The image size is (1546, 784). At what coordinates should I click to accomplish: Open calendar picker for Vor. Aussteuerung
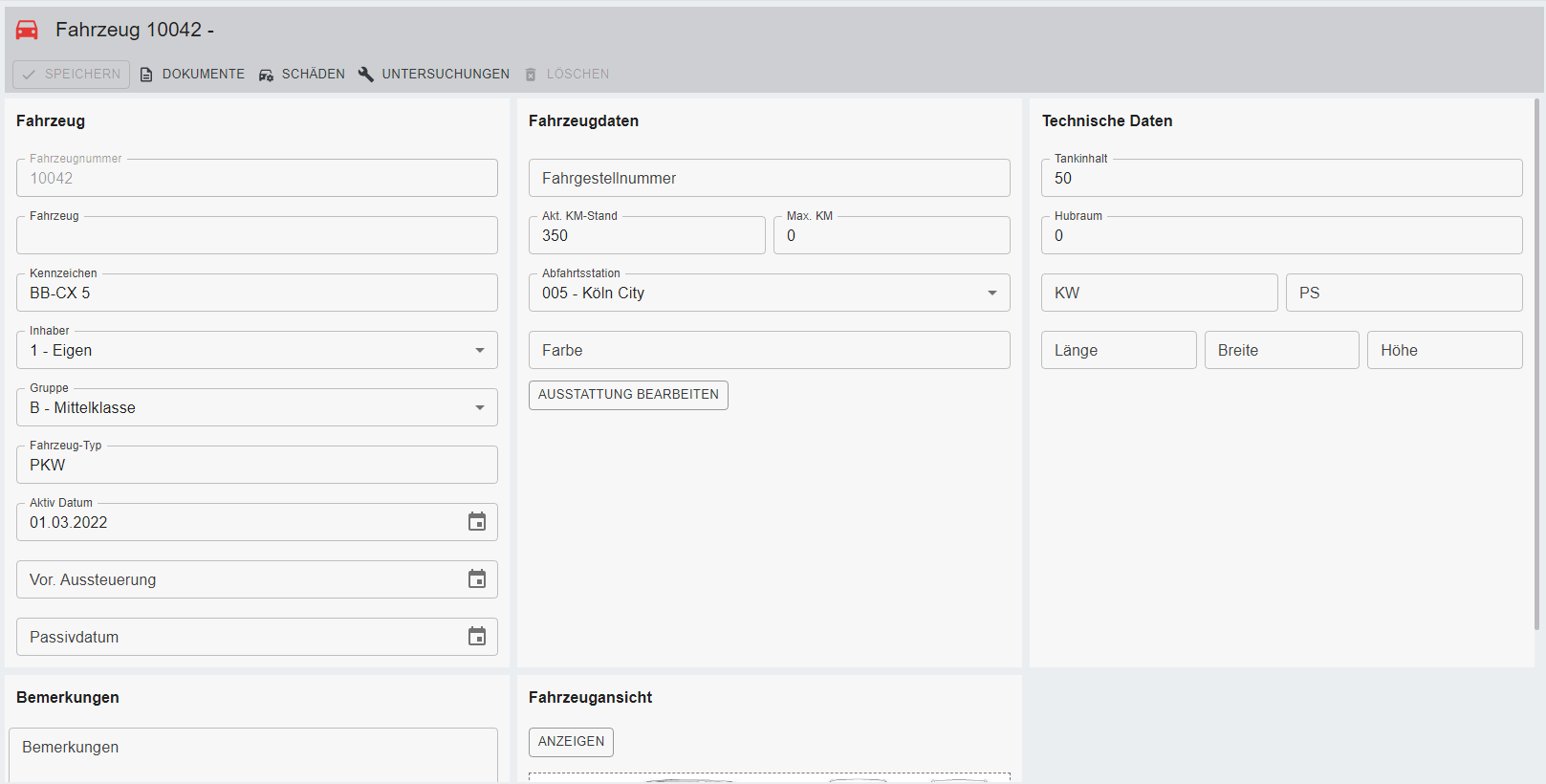point(477,579)
